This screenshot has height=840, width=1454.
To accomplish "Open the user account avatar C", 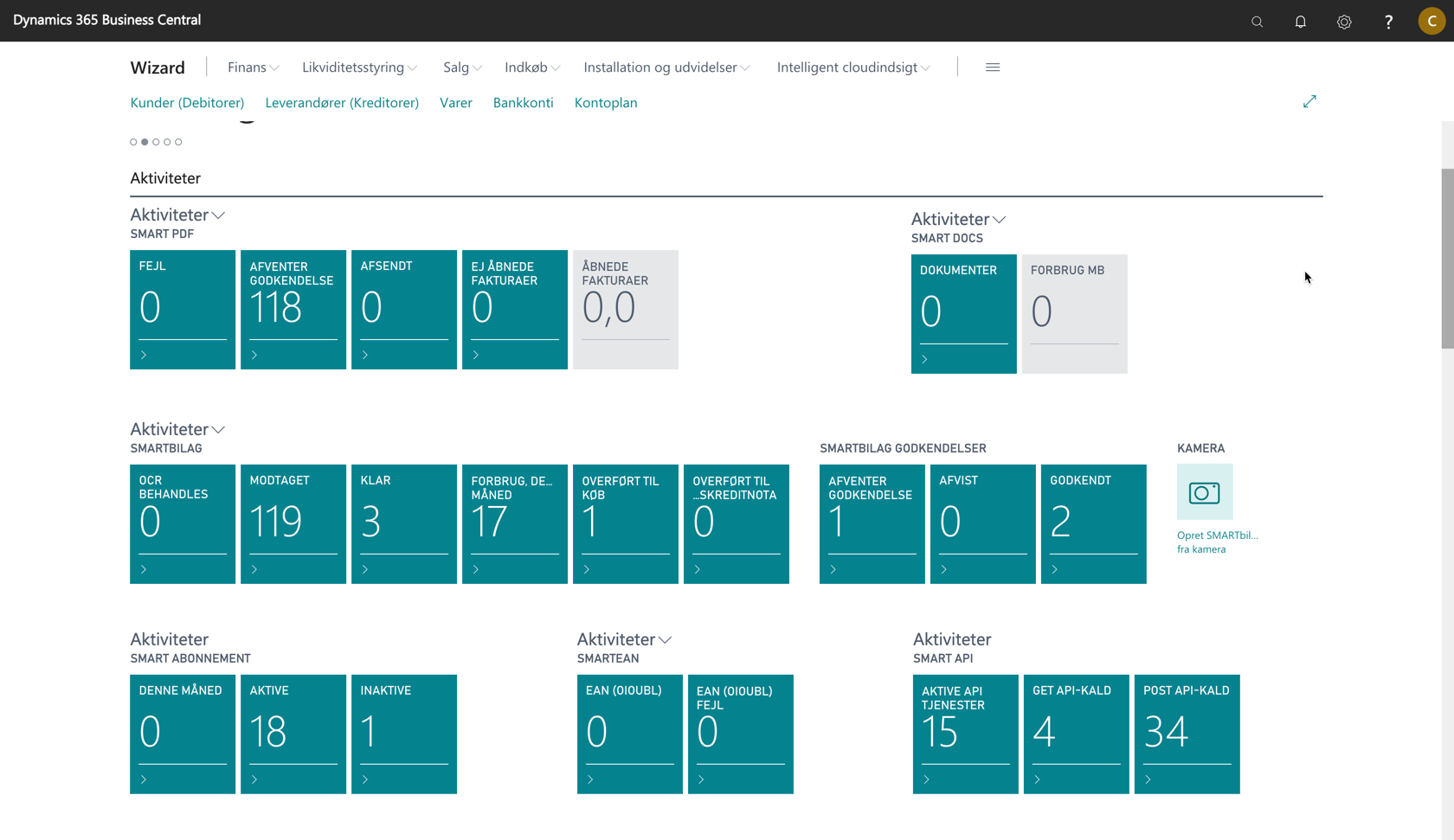I will (x=1431, y=21).
